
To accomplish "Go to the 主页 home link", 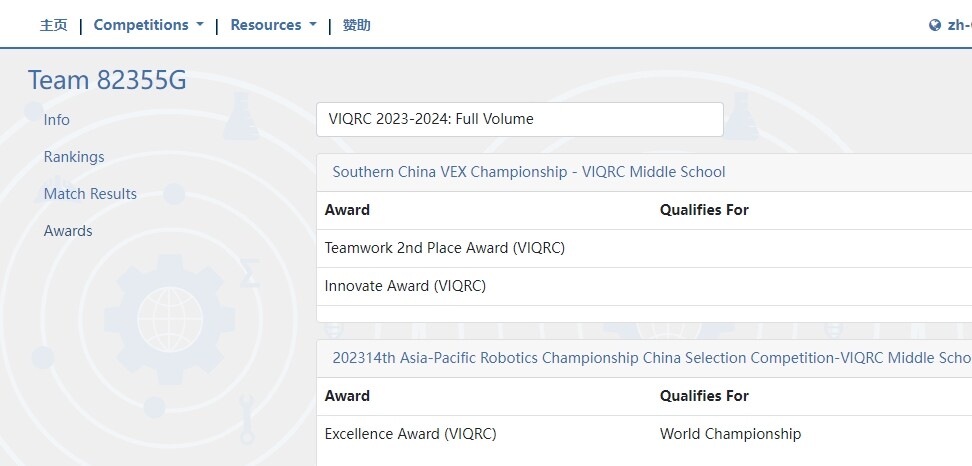I will (54, 25).
